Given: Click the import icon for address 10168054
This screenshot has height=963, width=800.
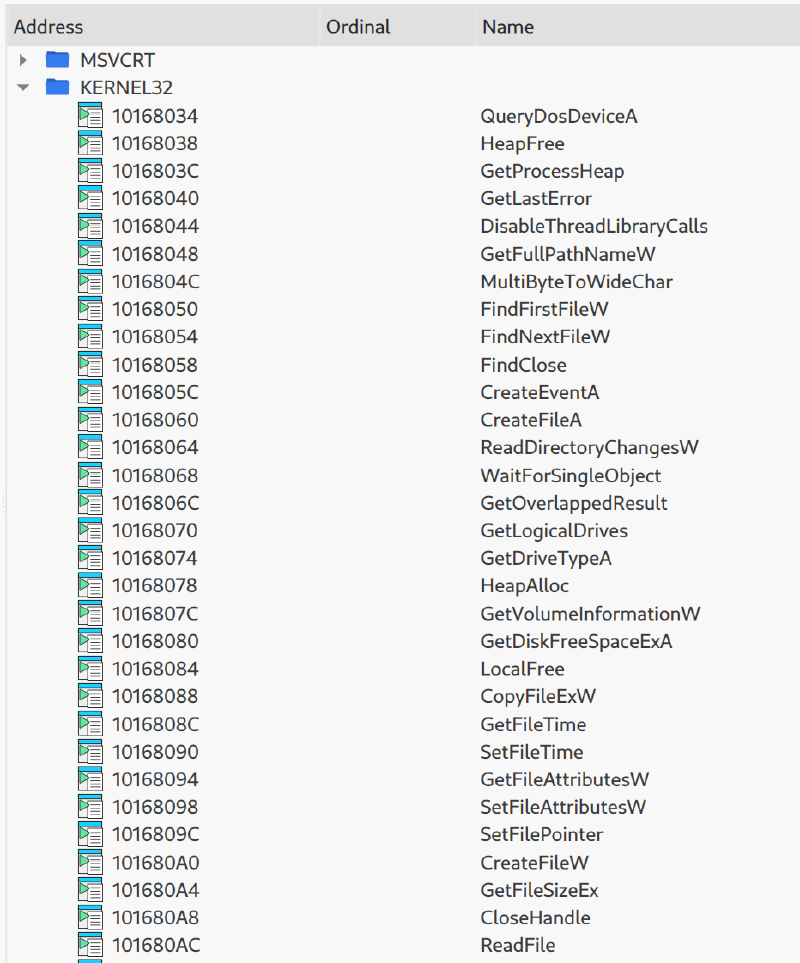Looking at the screenshot, I should [x=90, y=337].
